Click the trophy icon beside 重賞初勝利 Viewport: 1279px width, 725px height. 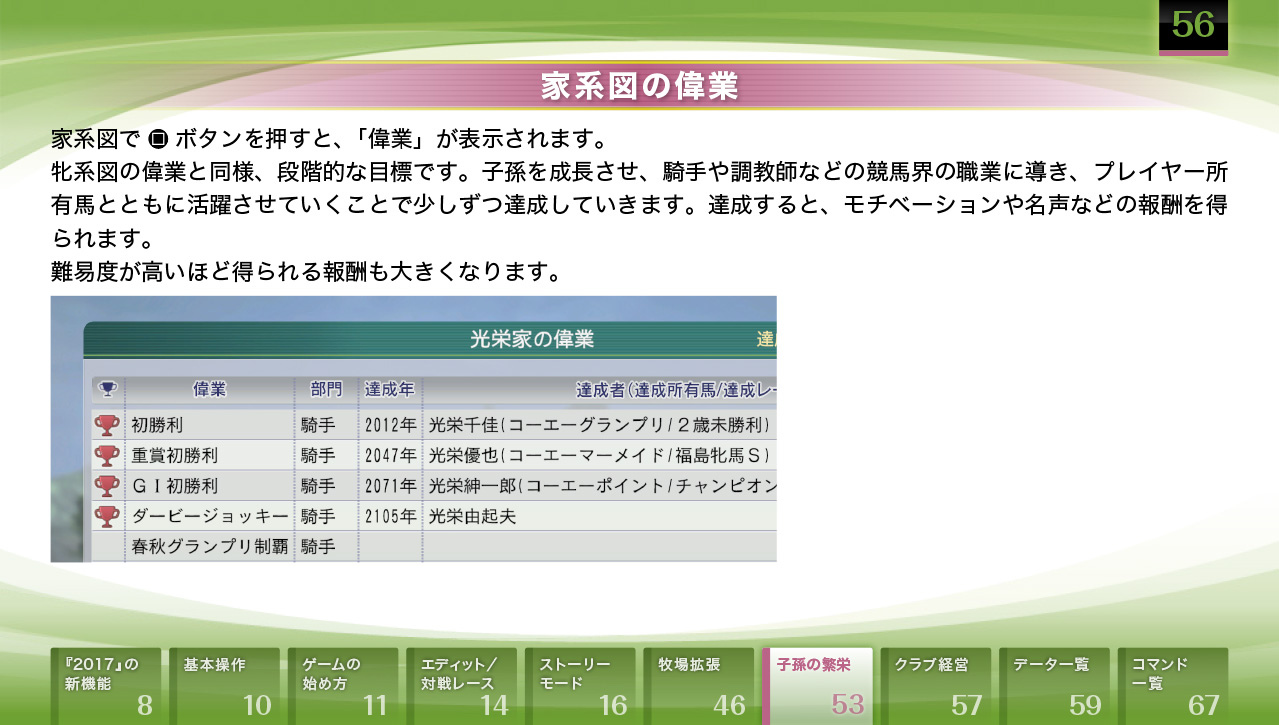pos(107,455)
